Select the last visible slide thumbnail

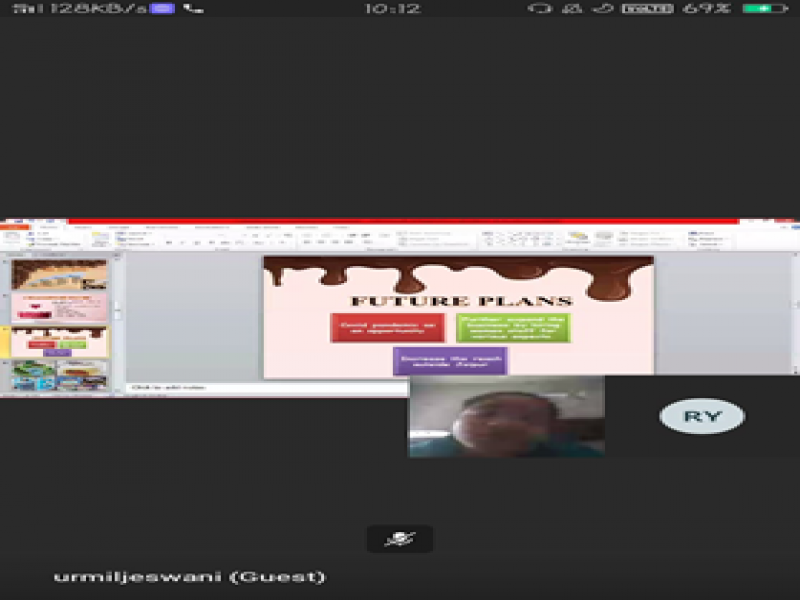(59, 375)
